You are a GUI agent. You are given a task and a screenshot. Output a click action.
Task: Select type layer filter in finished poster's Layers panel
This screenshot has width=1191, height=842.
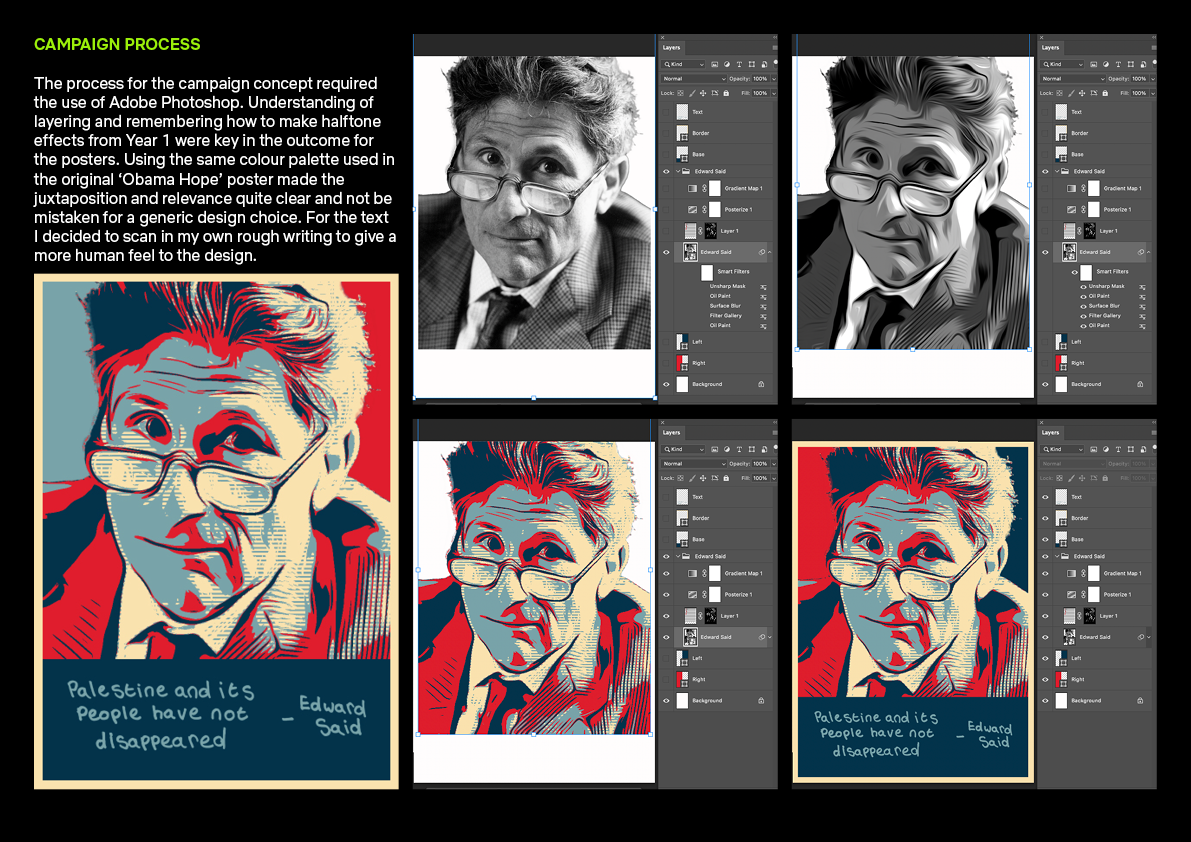coord(1118,449)
